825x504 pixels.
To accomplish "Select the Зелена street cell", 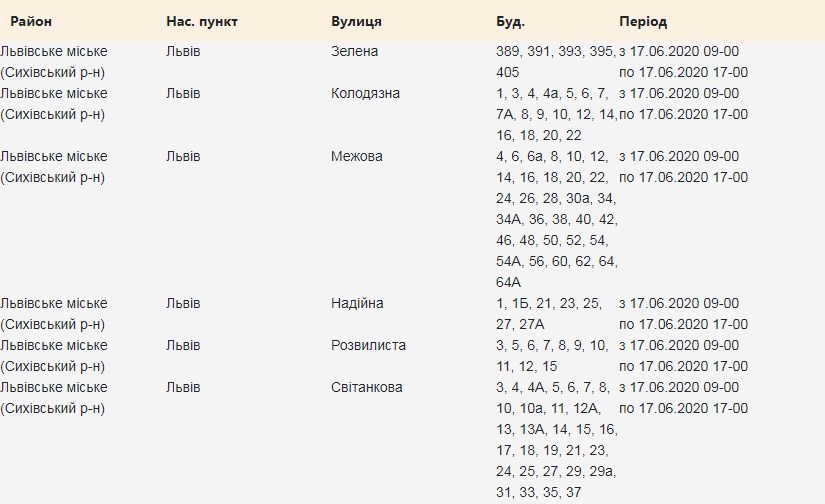I will coord(354,51).
